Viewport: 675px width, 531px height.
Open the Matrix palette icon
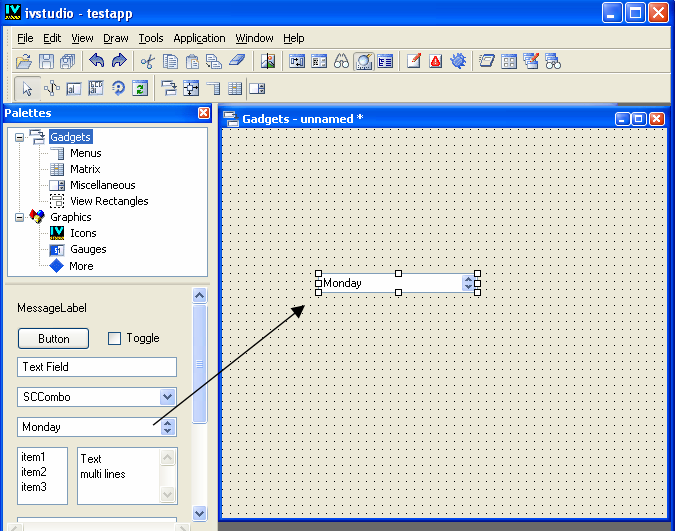57,169
